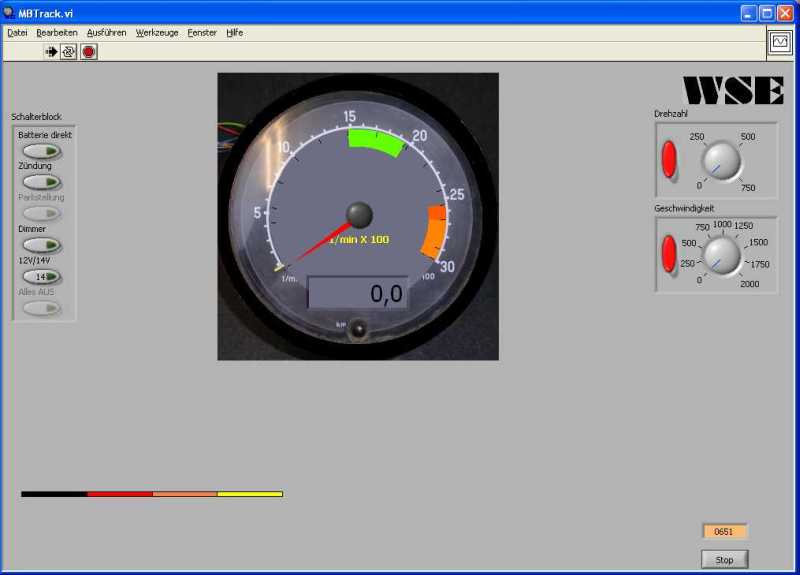
Task: Click the red Abort Execution icon
Action: [89, 52]
